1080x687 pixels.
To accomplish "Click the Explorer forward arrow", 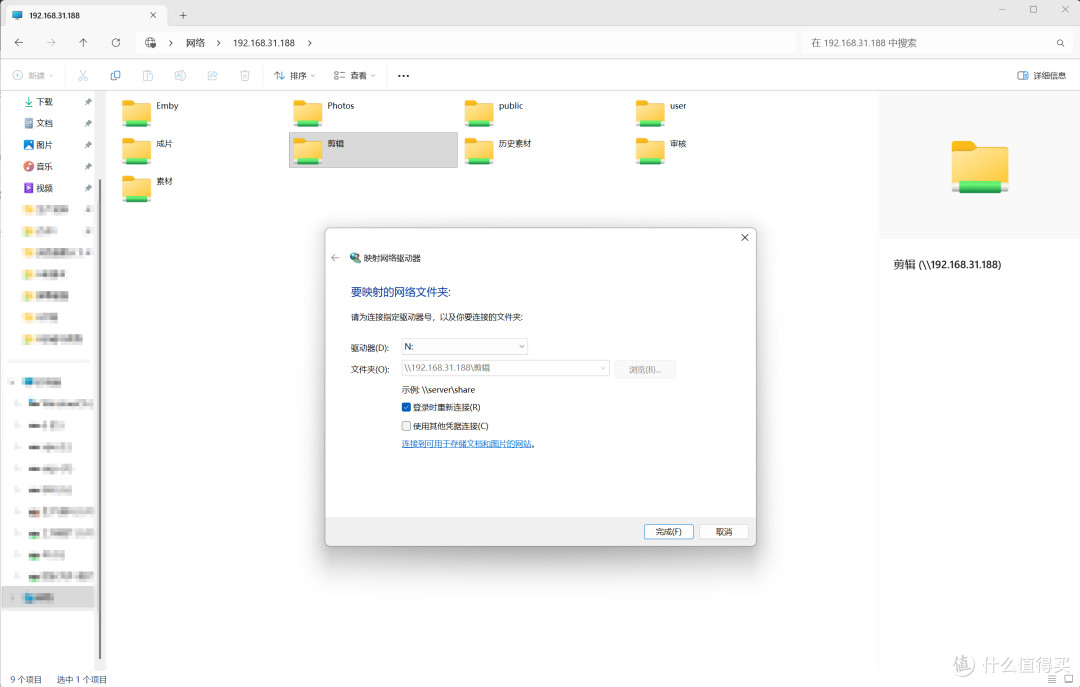I will coord(51,43).
